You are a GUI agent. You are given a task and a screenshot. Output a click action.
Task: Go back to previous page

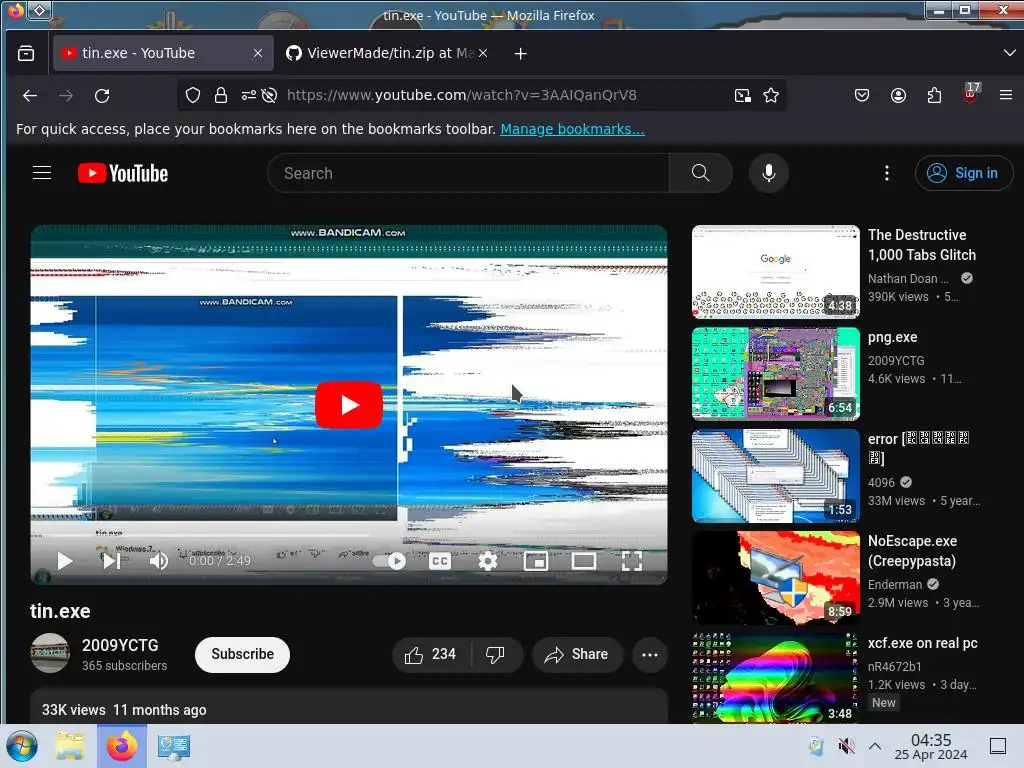click(x=30, y=96)
